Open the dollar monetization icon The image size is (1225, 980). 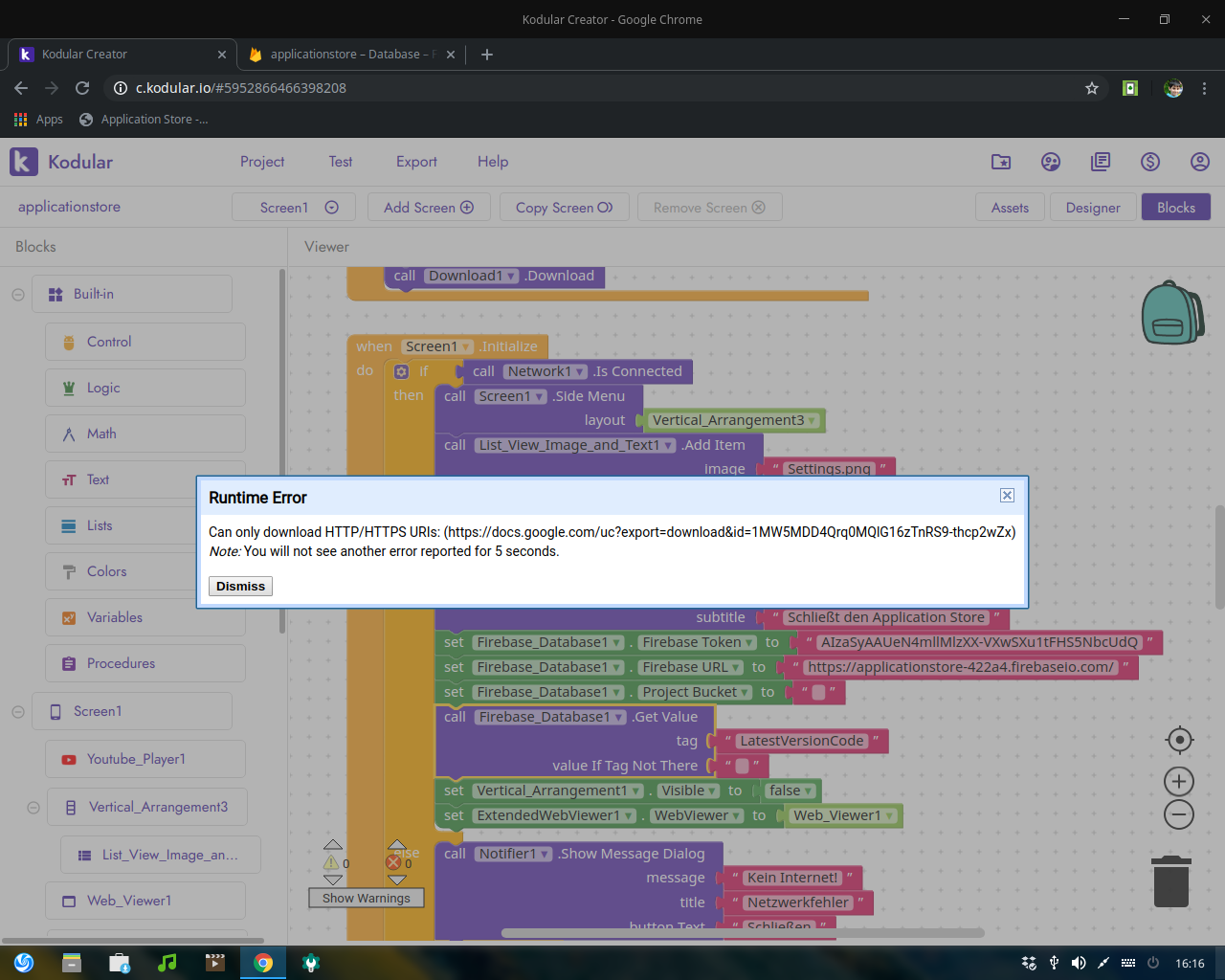1150,162
